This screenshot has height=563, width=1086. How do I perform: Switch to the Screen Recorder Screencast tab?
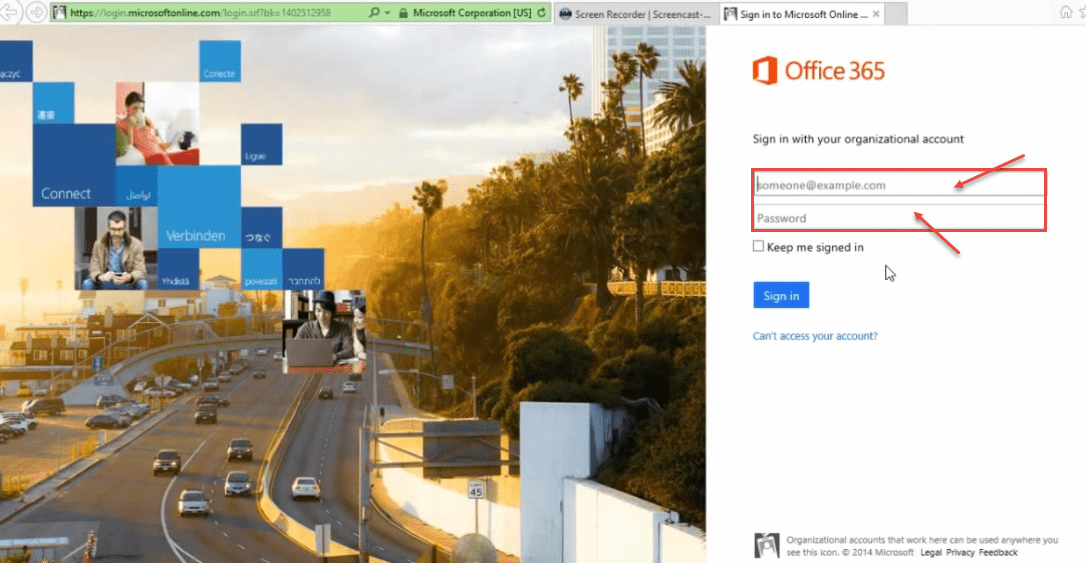coord(636,14)
